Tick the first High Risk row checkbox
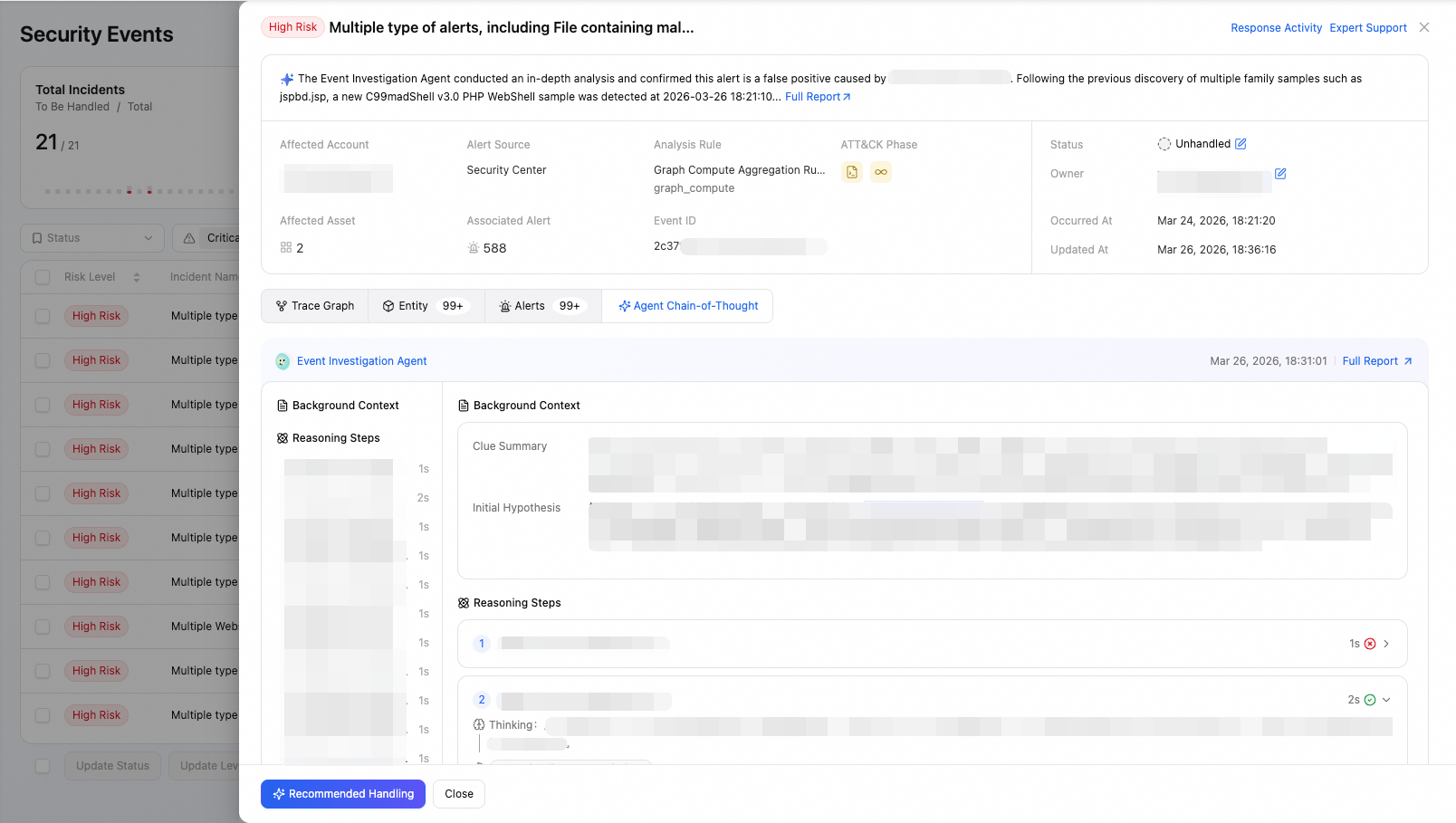The height and width of the screenshot is (823, 1456). click(x=43, y=316)
